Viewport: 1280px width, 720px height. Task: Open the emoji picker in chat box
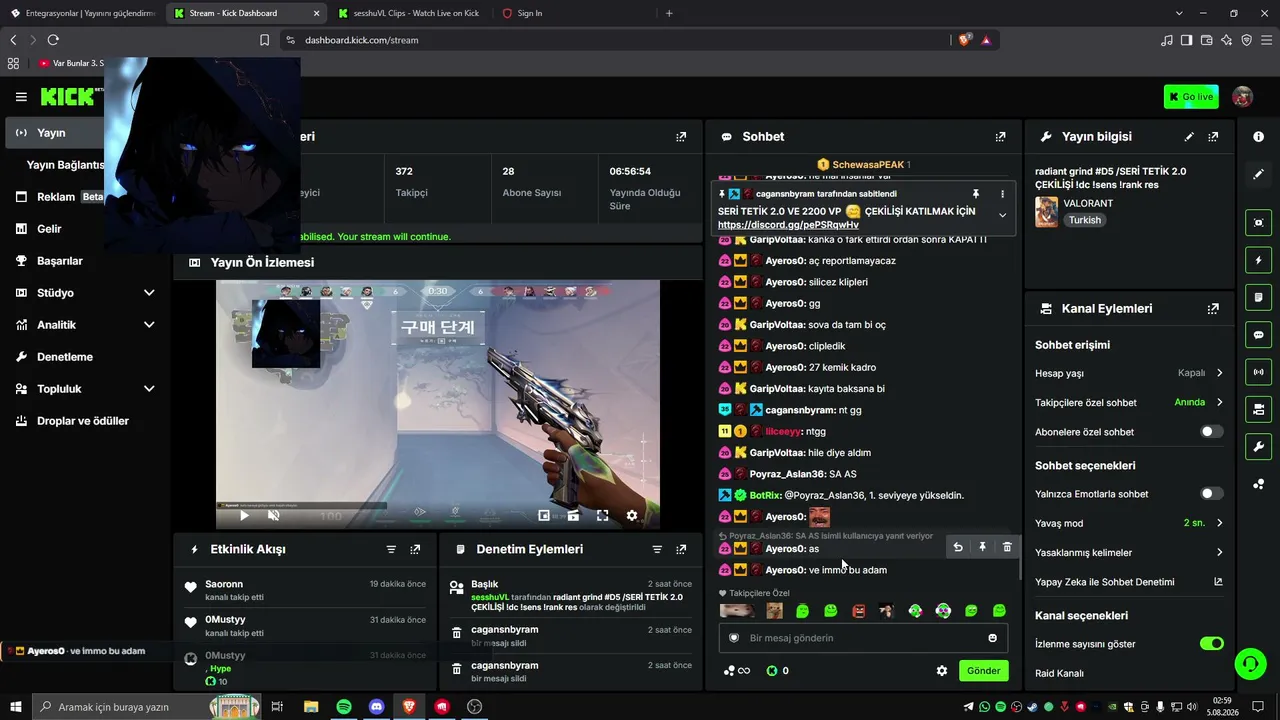992,638
